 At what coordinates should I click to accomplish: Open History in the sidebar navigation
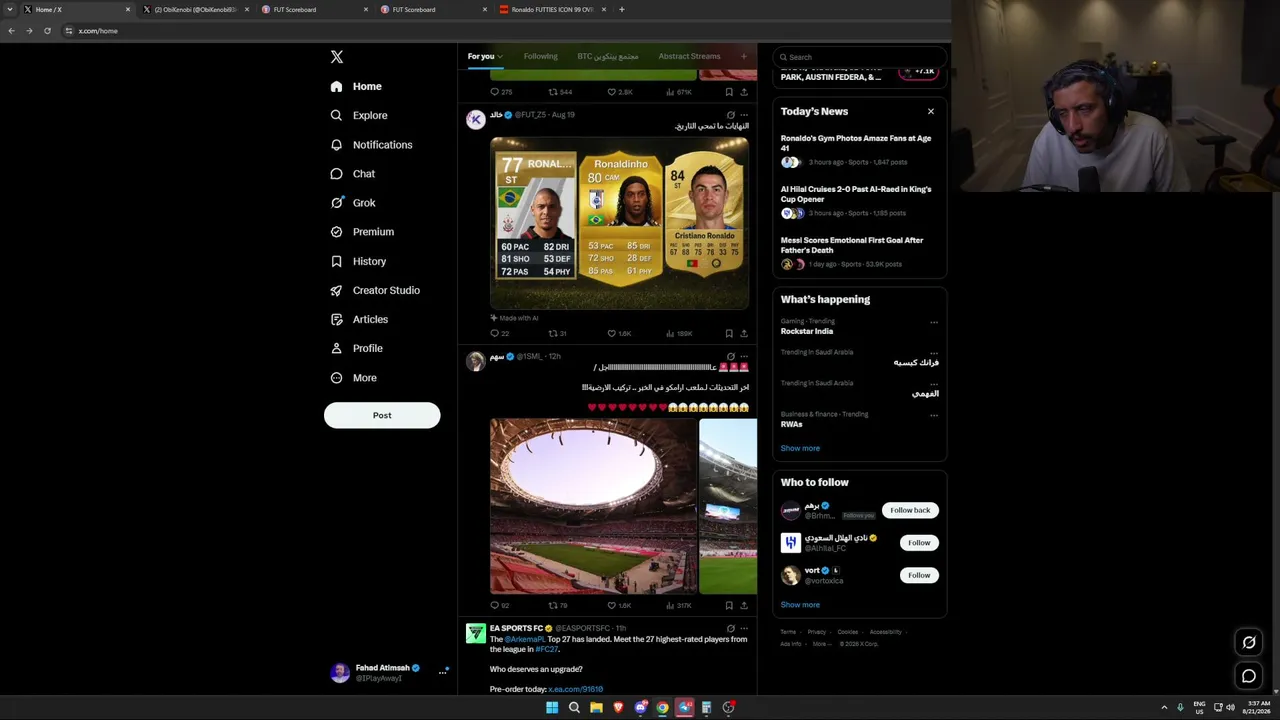click(x=358, y=261)
